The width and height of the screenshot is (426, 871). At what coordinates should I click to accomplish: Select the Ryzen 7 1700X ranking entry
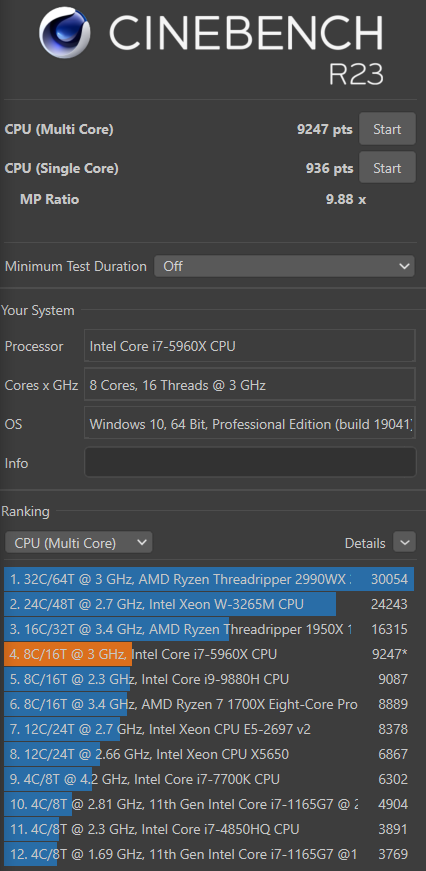(209, 704)
